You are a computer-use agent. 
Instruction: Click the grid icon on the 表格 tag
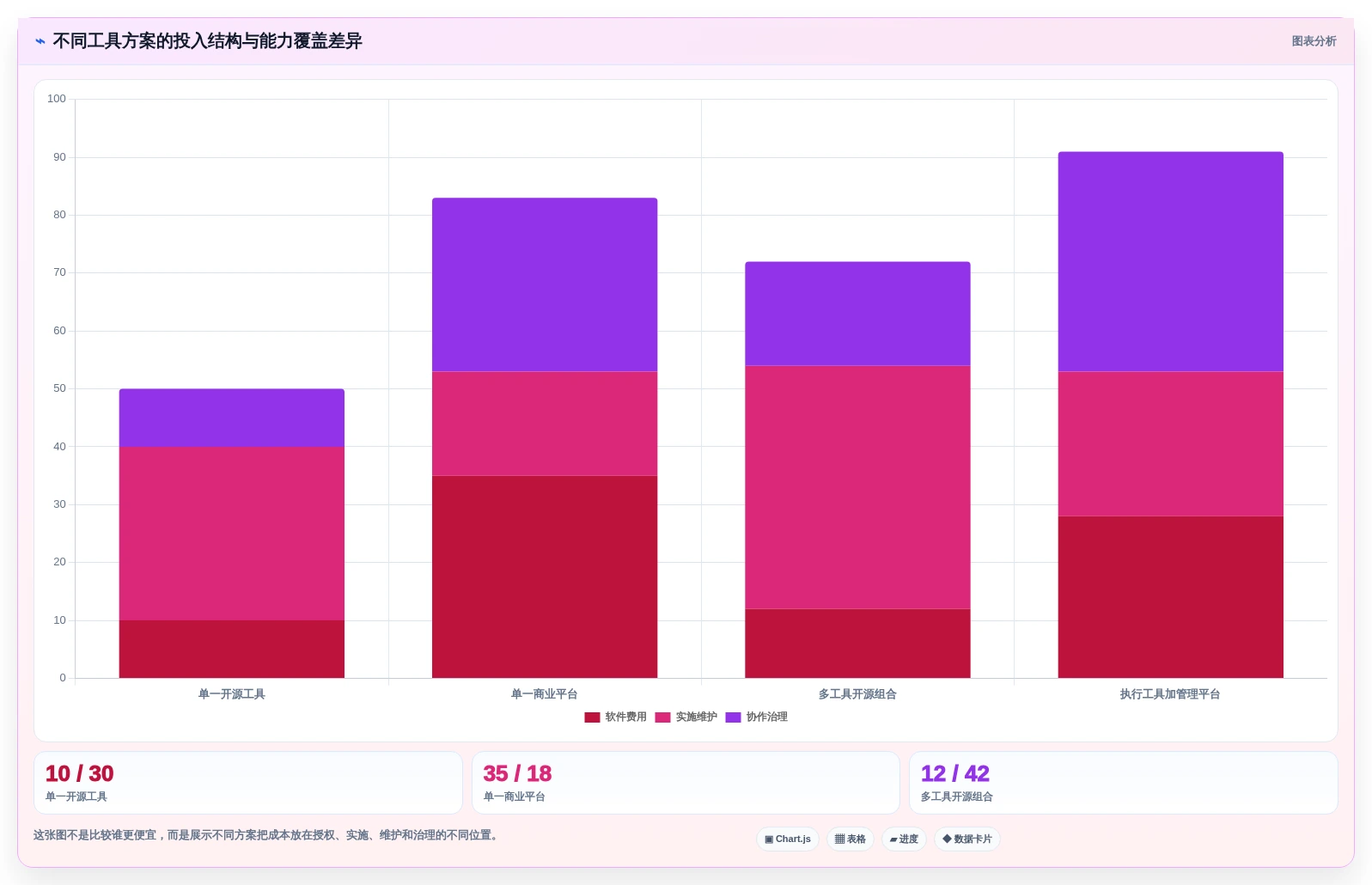[839, 839]
